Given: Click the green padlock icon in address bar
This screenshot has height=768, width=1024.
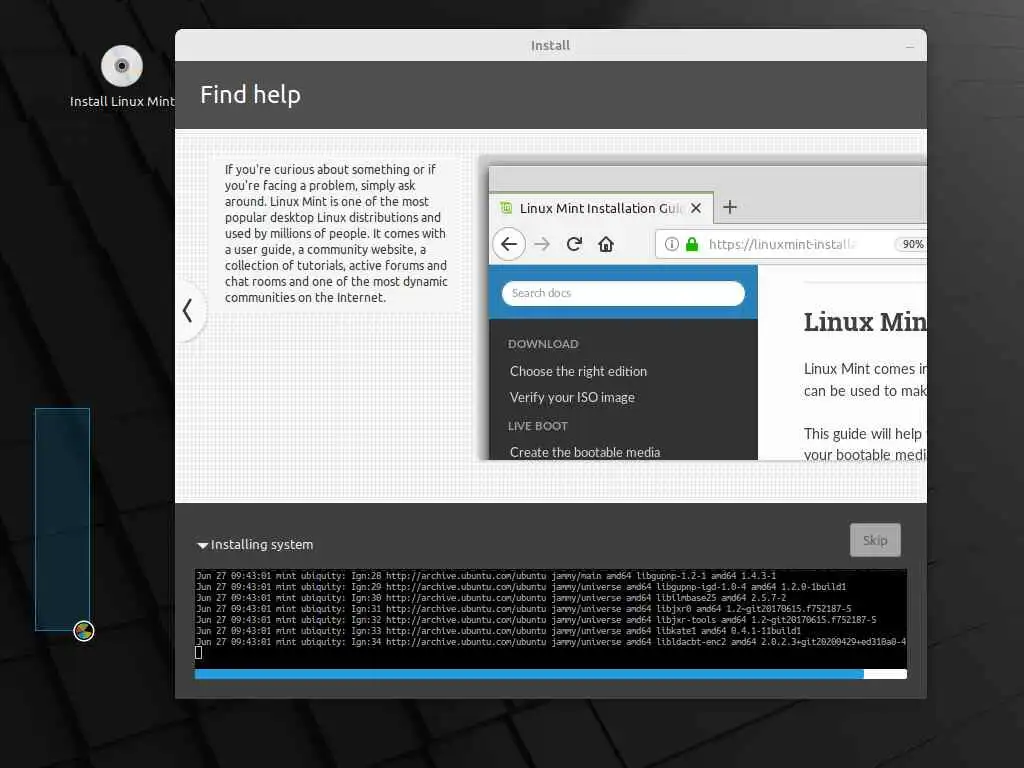Looking at the screenshot, I should [692, 244].
